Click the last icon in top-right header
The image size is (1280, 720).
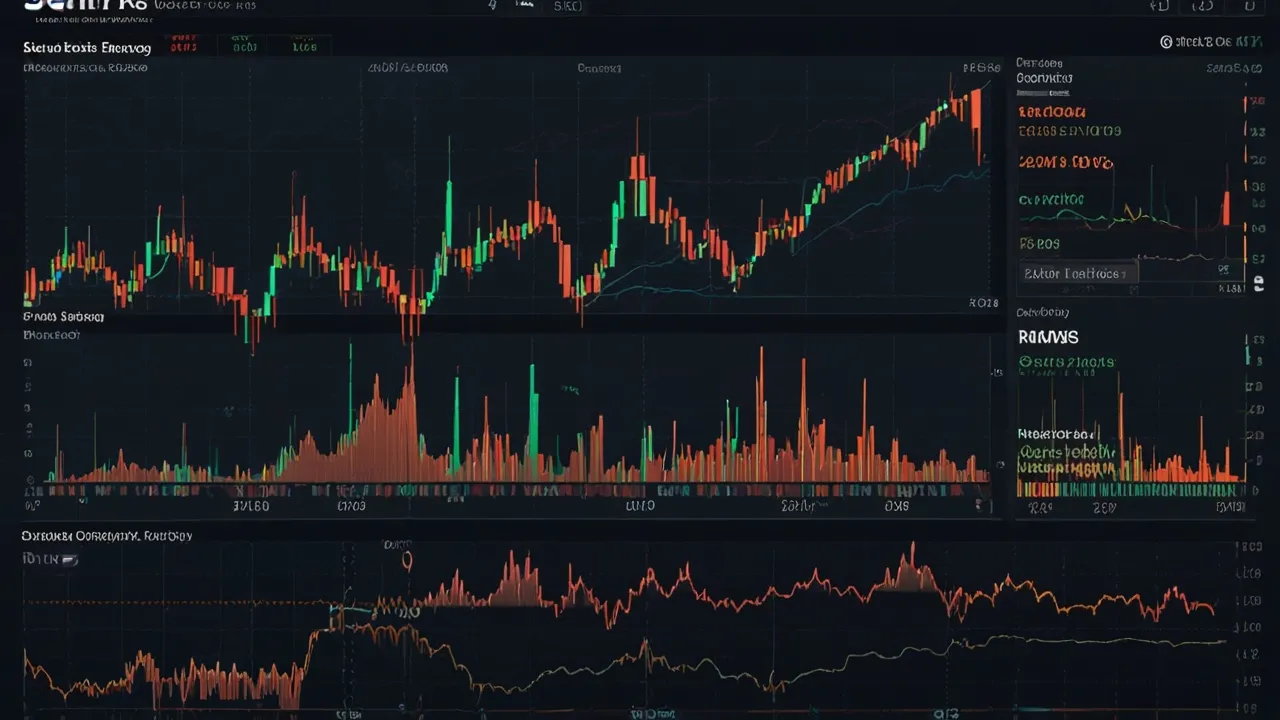[x=1249, y=6]
